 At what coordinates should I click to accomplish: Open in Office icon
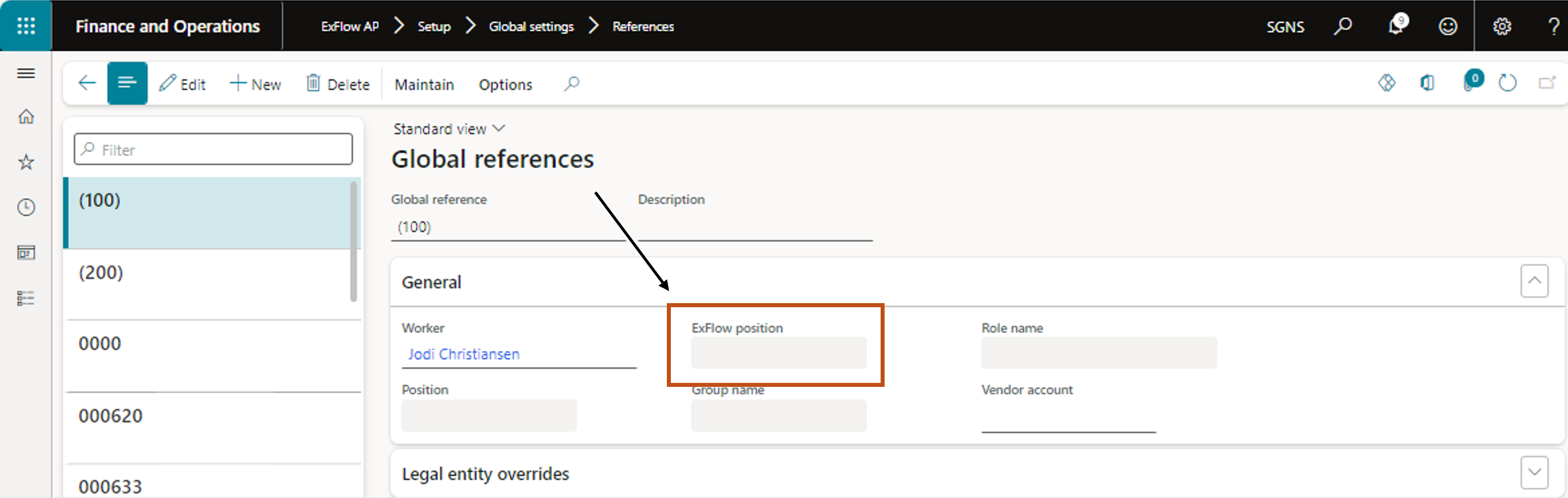(1427, 82)
